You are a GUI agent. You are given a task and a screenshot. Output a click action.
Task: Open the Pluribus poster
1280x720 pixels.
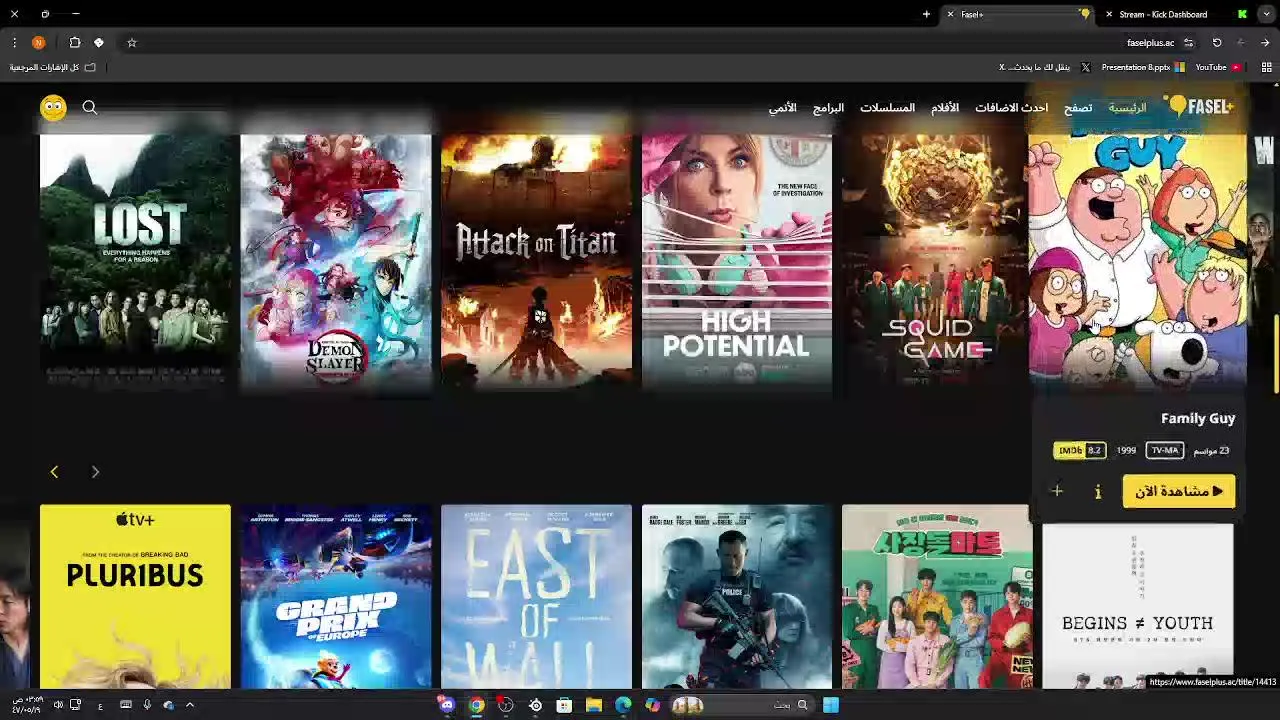135,596
